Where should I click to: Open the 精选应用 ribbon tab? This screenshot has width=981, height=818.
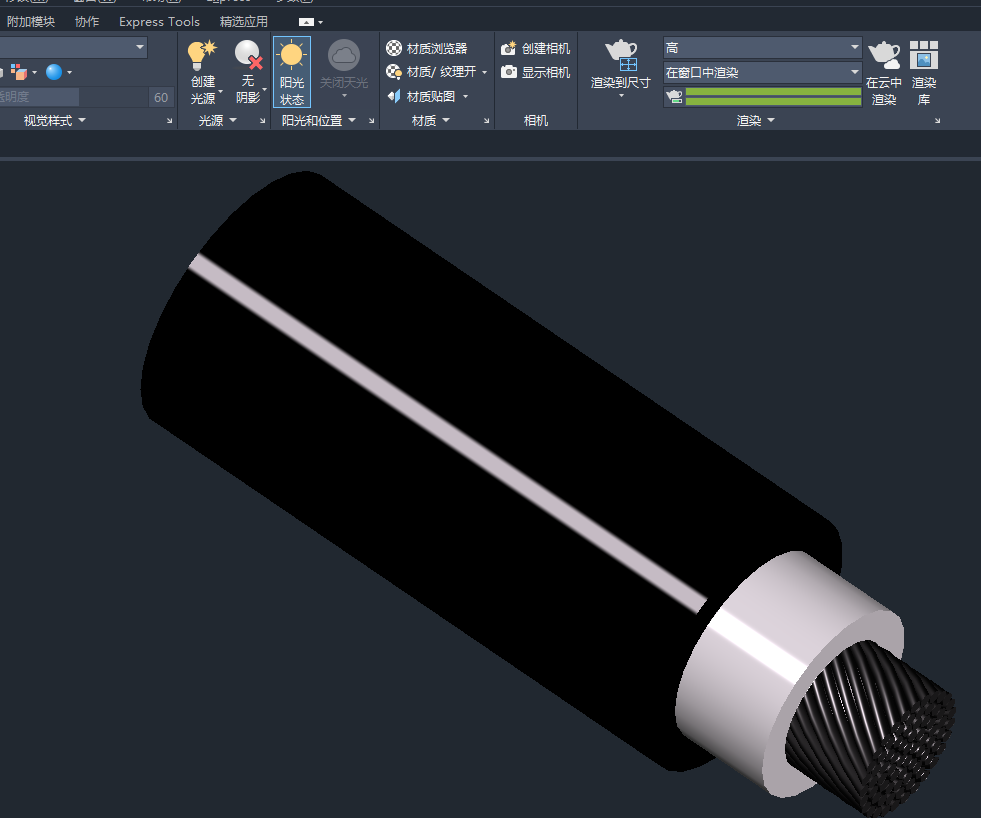tap(244, 21)
